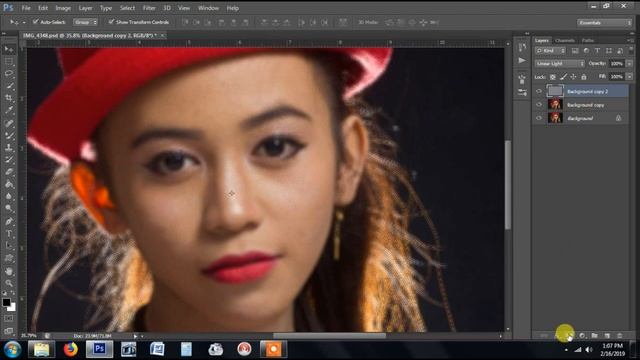This screenshot has width=640, height=360.
Task: Open the Actions panel play icon
Action: (522, 60)
